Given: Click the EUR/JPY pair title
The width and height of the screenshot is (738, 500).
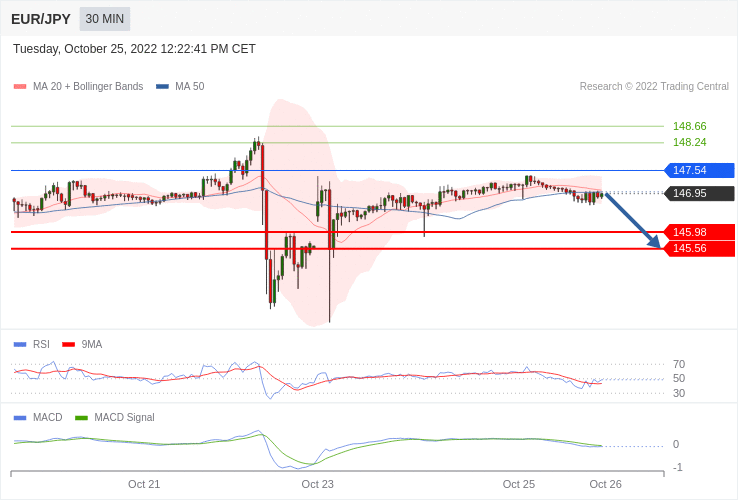Looking at the screenshot, I should click(41, 19).
